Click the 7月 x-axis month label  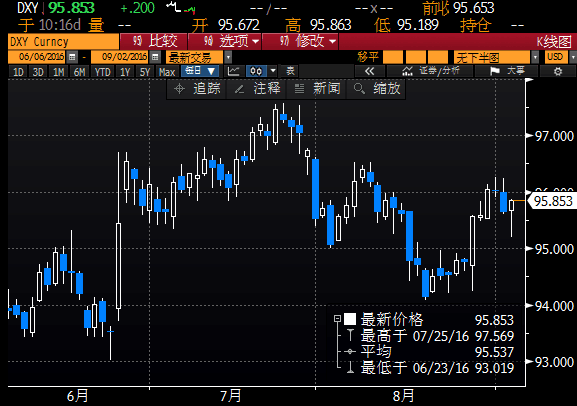coord(231,396)
